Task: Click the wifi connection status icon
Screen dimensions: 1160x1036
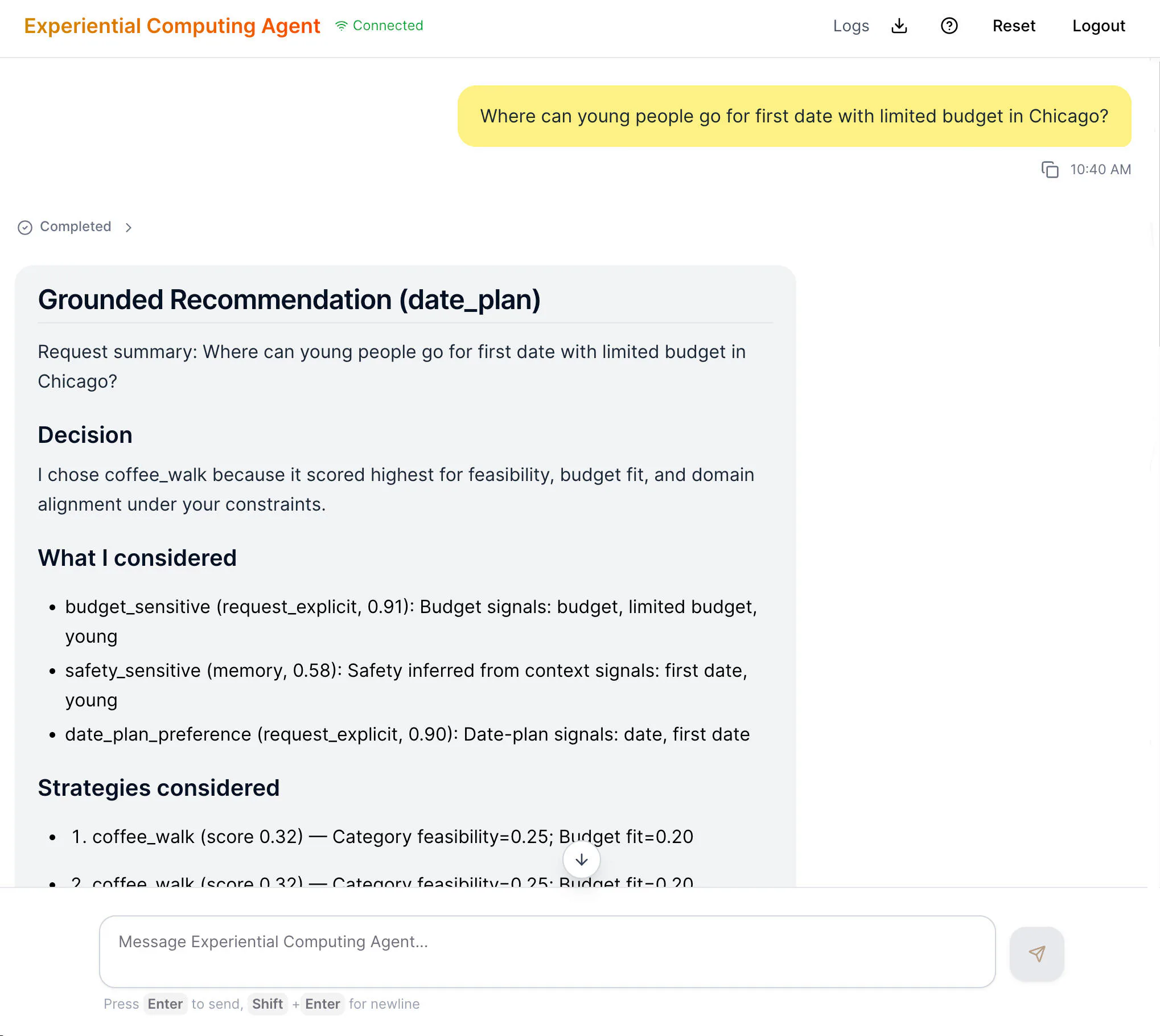Action: click(341, 26)
